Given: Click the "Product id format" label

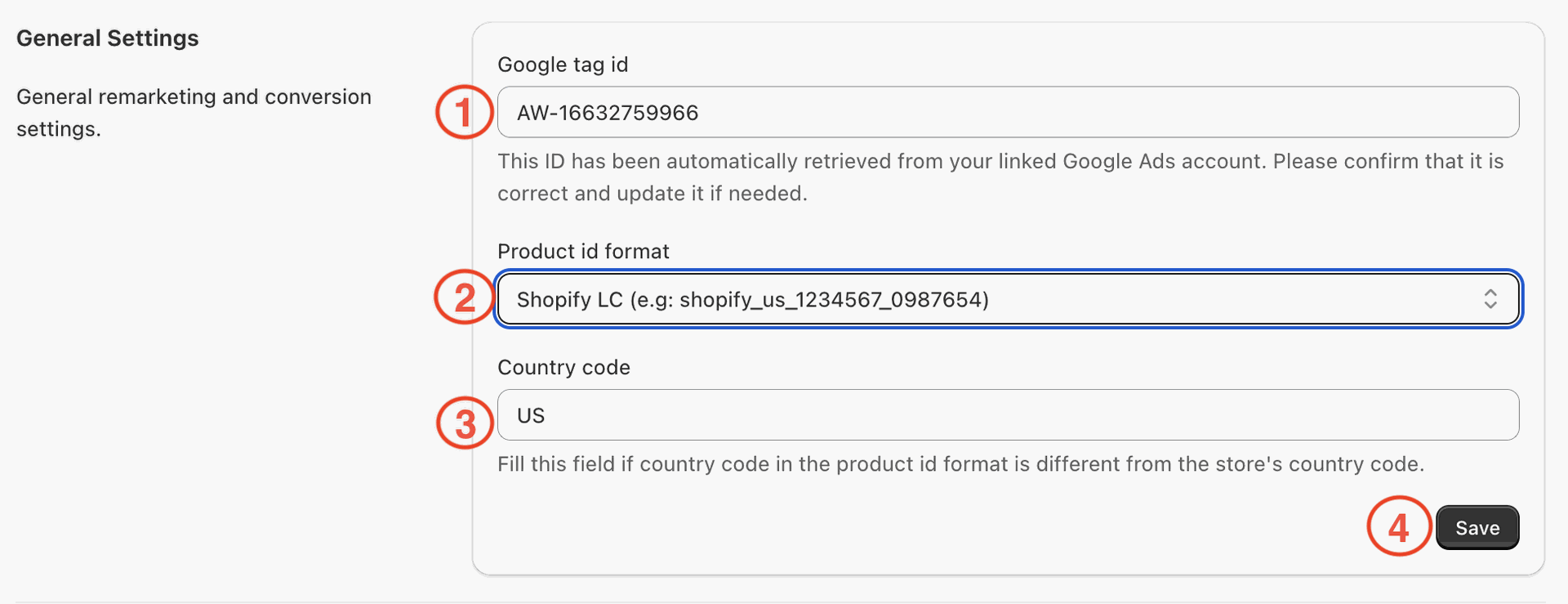Looking at the screenshot, I should point(583,251).
